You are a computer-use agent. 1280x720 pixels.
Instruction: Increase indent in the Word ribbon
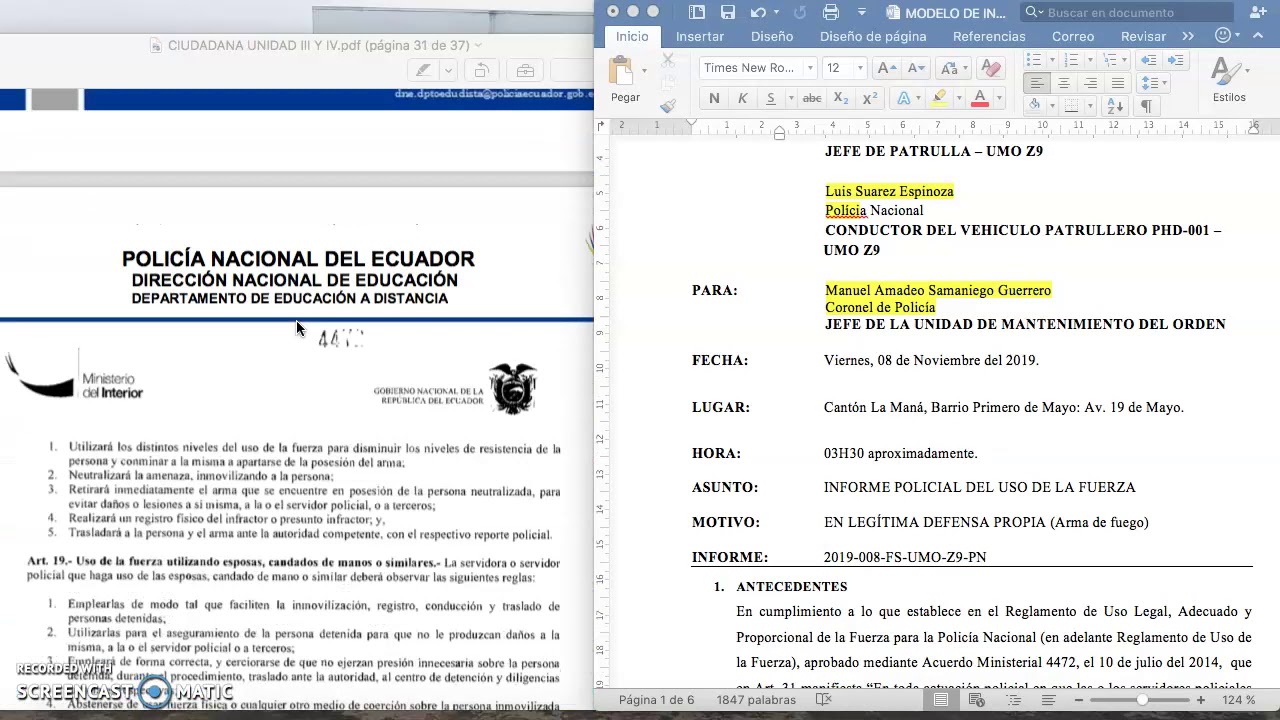click(1176, 61)
